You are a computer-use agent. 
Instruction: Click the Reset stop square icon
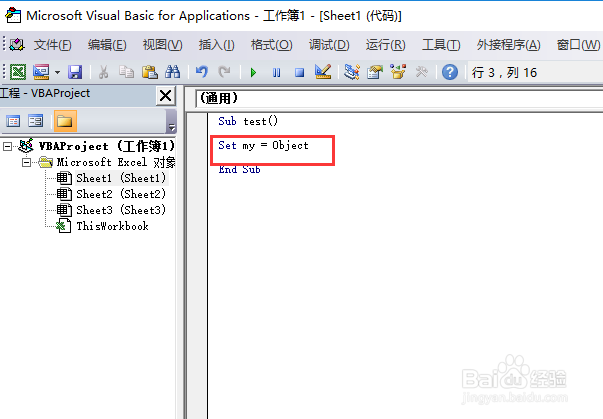point(299,72)
